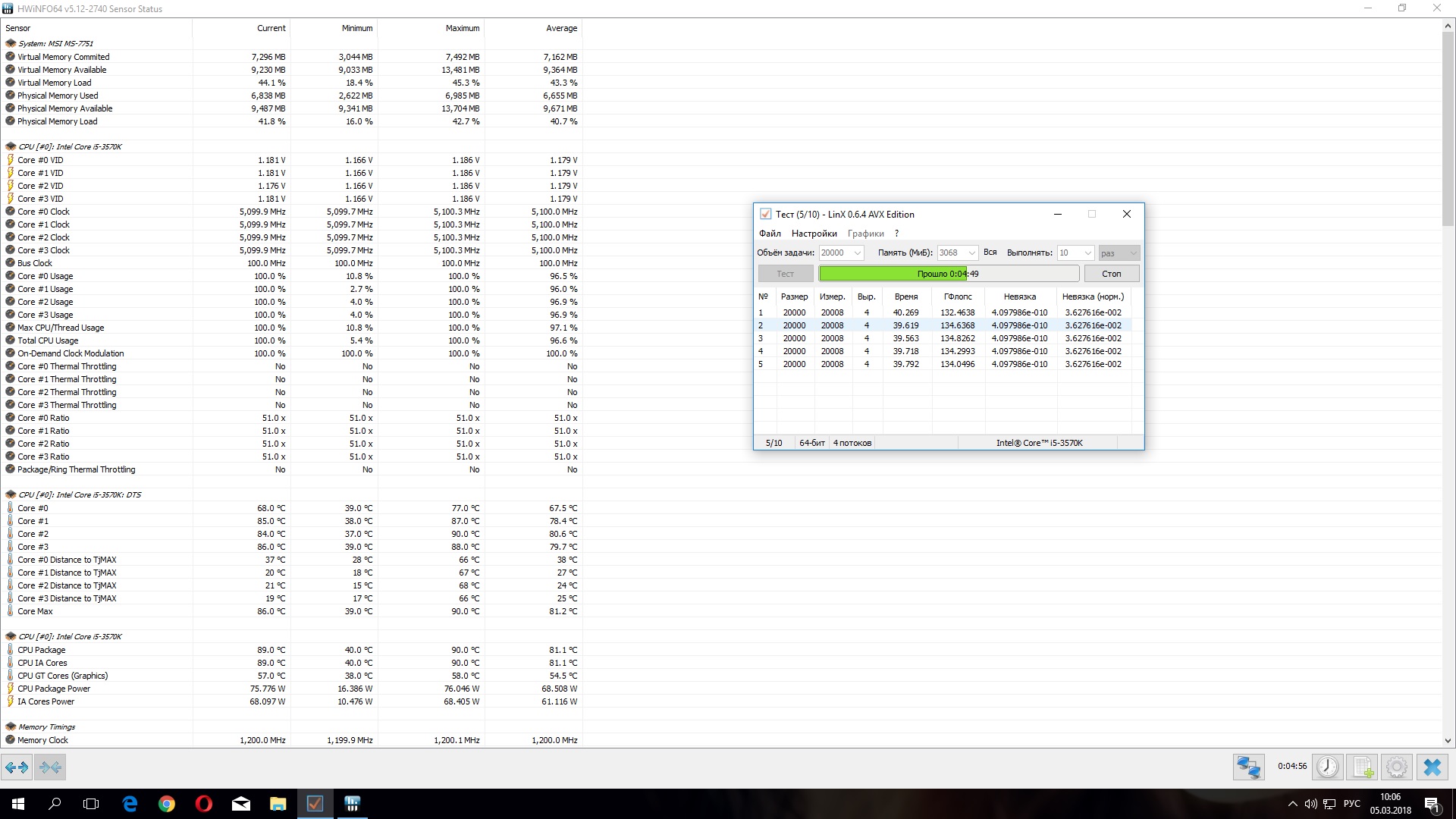This screenshot has width=1456, height=819.
Task: Reset sensor timer with the clock icon
Action: [x=1327, y=767]
